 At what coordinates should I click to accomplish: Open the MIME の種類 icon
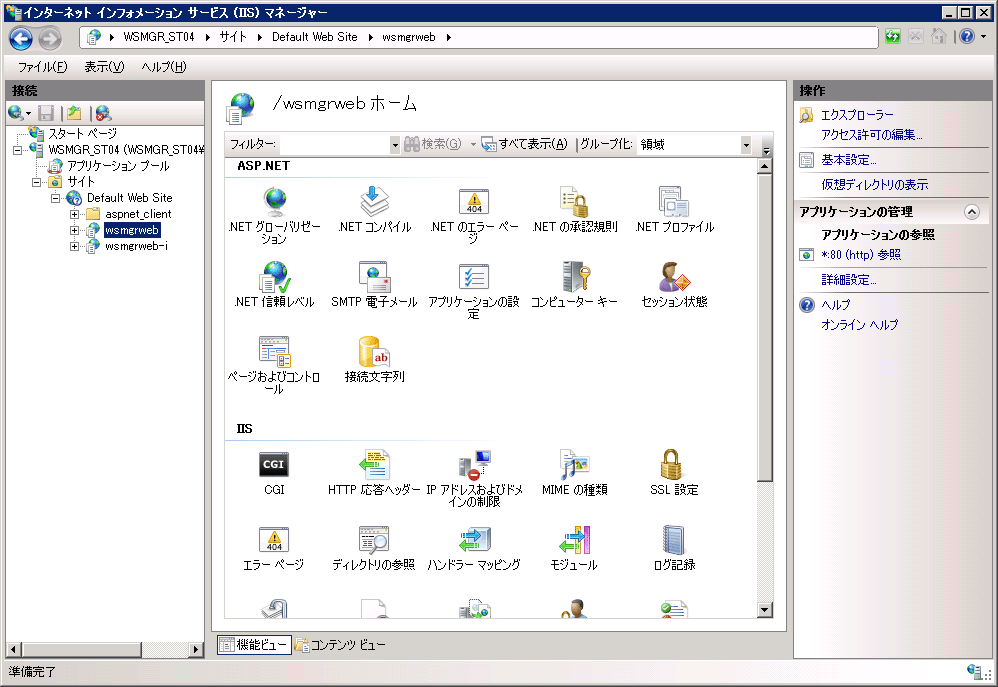click(574, 466)
